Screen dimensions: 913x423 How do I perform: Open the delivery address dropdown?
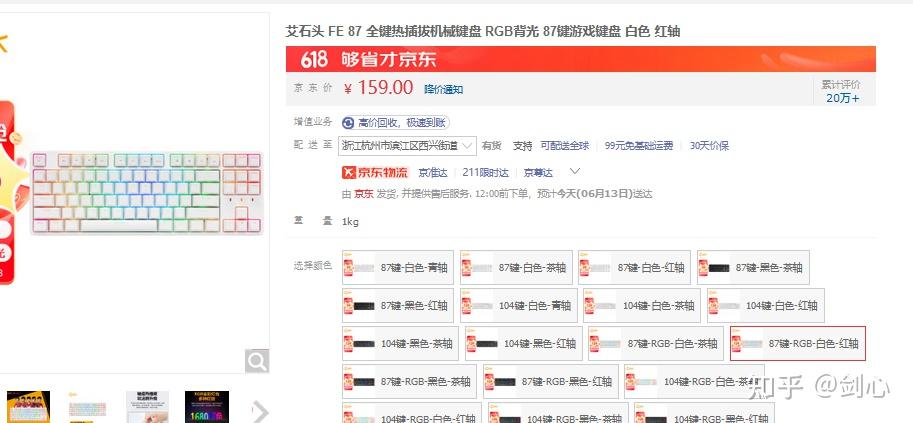click(x=408, y=146)
